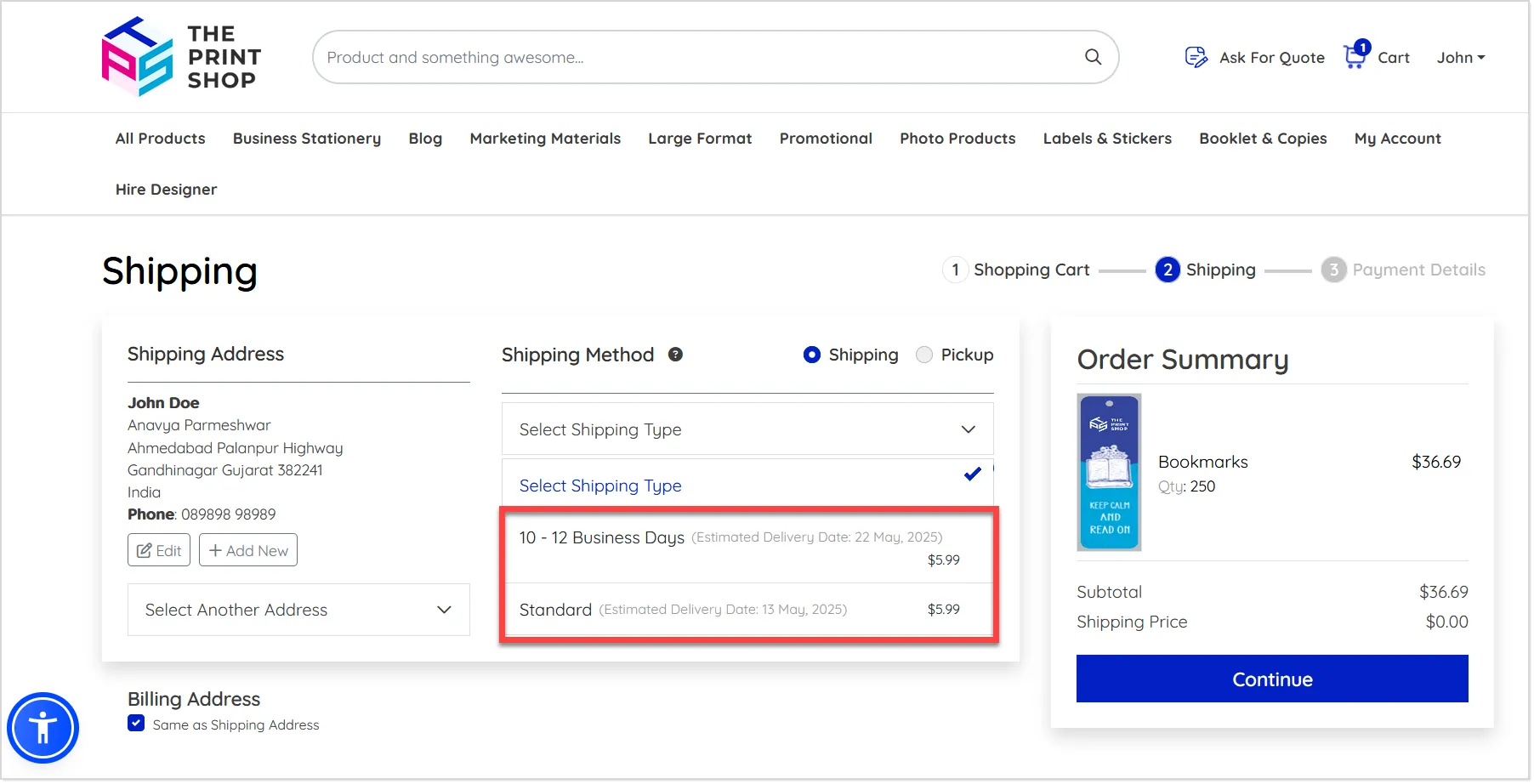
Task: Open the Select Another Address dropdown
Action: pyautogui.click(x=298, y=610)
